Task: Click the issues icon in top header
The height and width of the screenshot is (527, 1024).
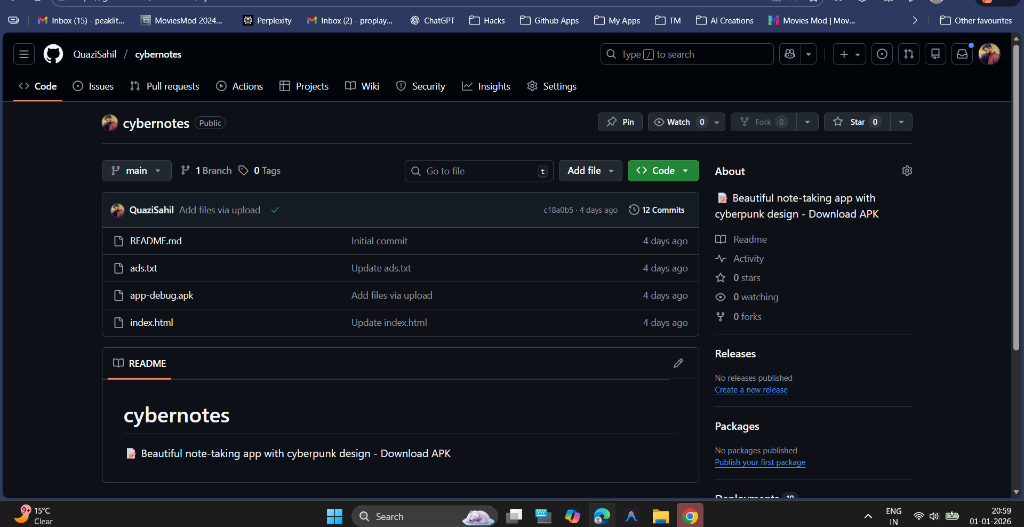Action: tap(882, 54)
